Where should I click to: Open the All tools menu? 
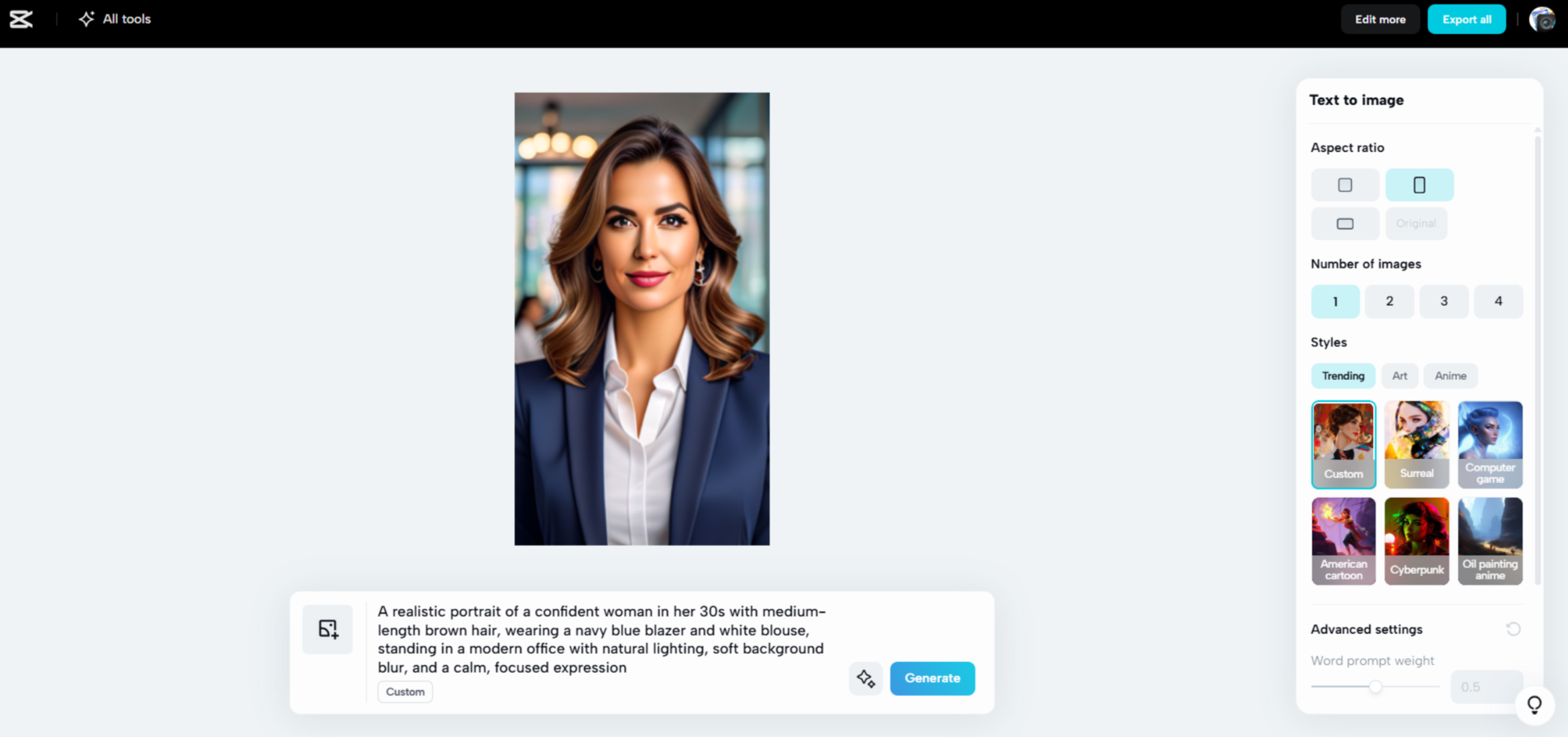115,19
